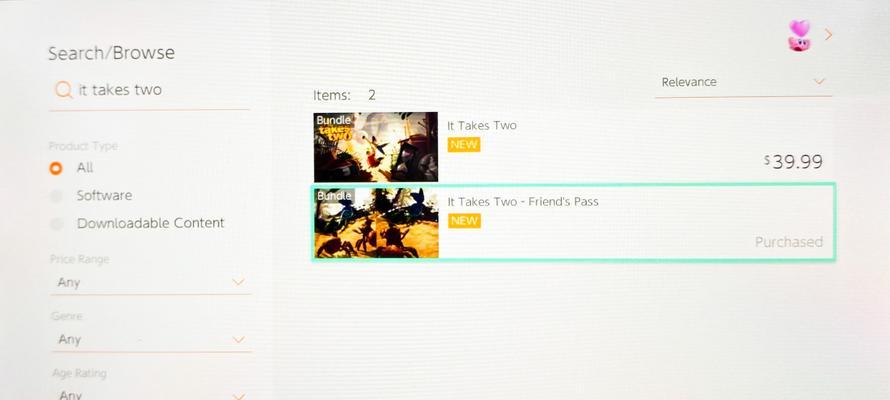Click the NEW badge under It Takes Two
The image size is (890, 400).
(464, 144)
